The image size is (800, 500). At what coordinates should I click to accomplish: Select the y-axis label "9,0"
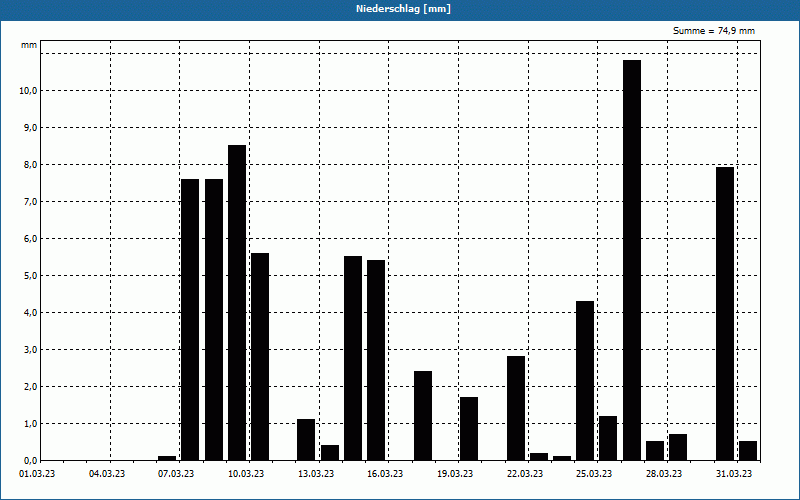31,128
